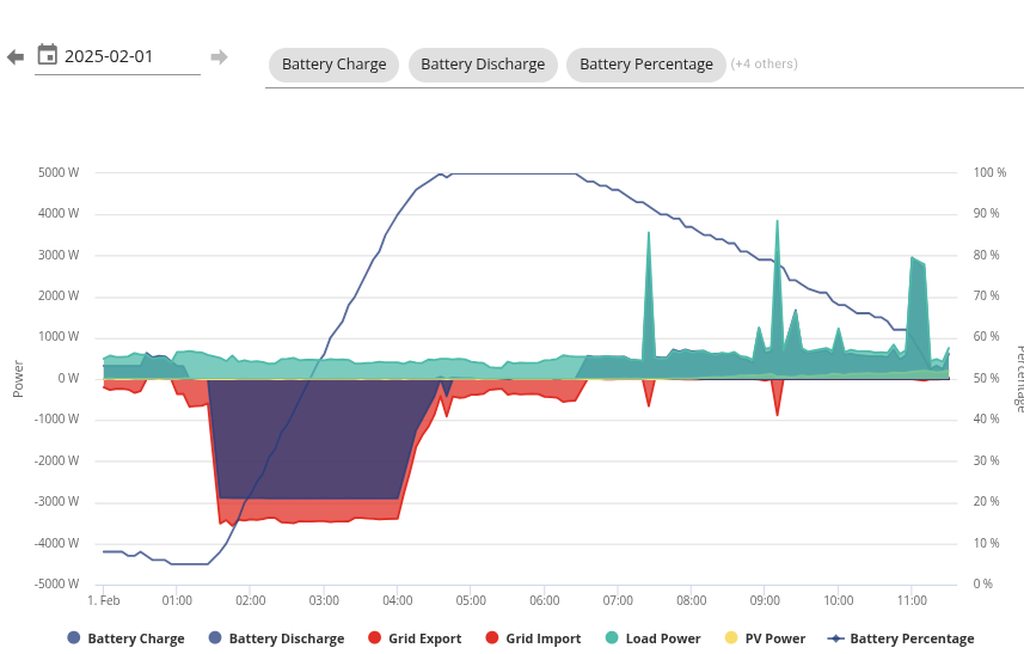Hide Grid Export series in legend
1024x654 pixels.
tap(424, 638)
